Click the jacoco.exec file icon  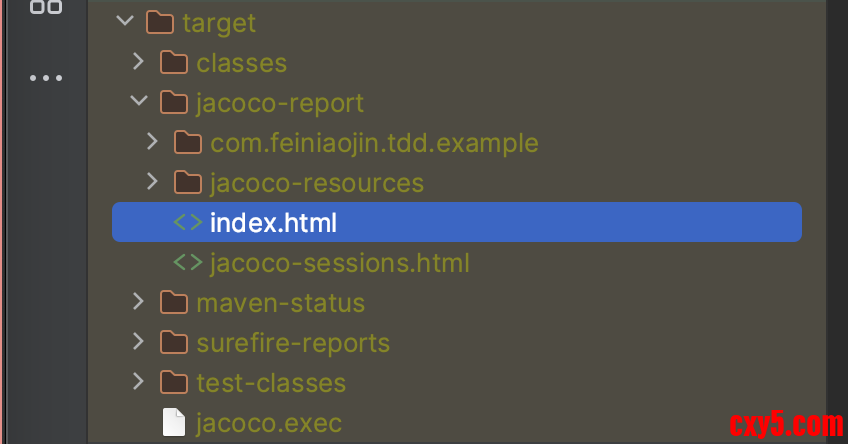(x=174, y=423)
